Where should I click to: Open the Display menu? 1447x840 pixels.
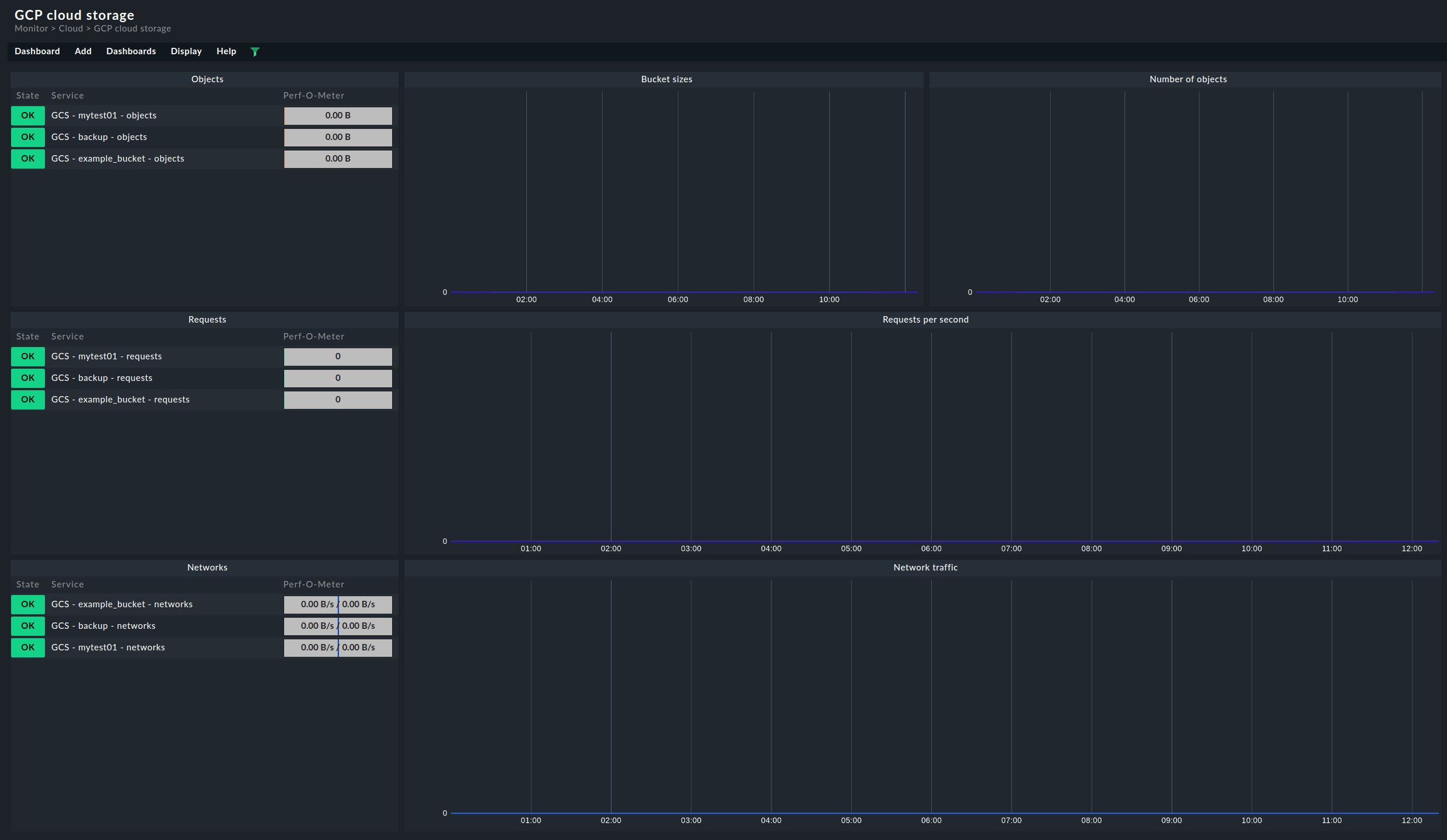coord(186,51)
